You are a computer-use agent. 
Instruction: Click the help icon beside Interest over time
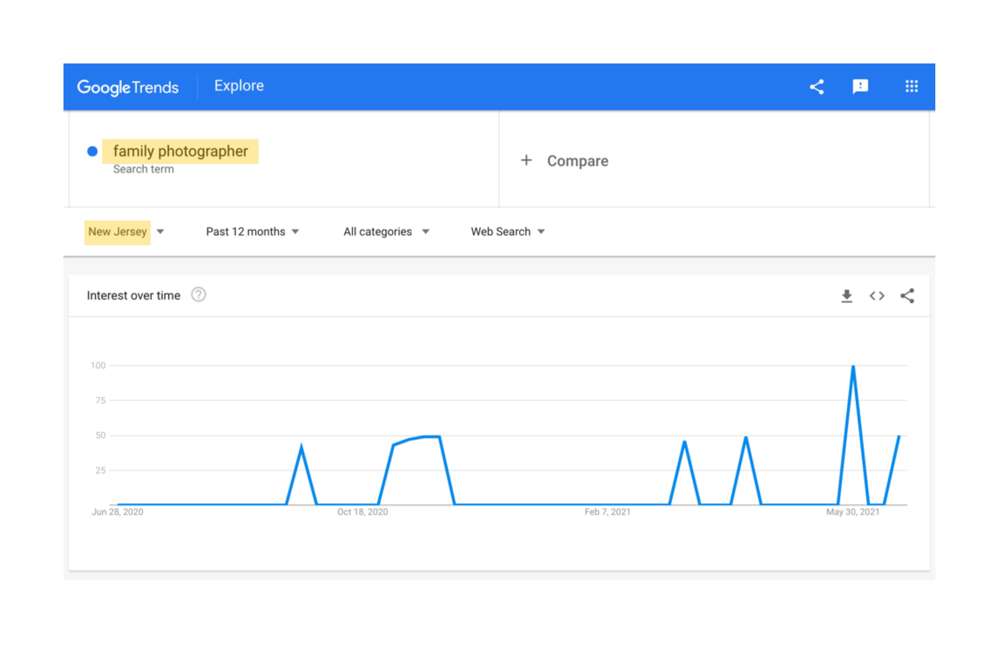pyautogui.click(x=198, y=295)
